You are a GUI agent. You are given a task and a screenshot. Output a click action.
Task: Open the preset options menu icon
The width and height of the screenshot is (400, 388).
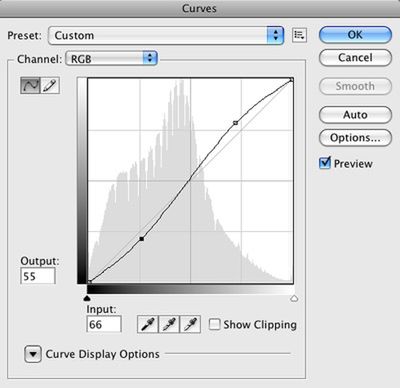[x=299, y=35]
